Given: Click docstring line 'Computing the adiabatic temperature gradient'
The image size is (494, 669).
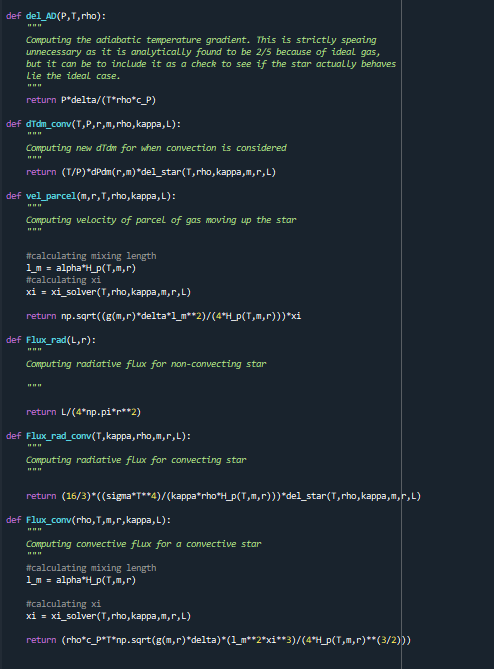Looking at the screenshot, I should pos(201,40).
